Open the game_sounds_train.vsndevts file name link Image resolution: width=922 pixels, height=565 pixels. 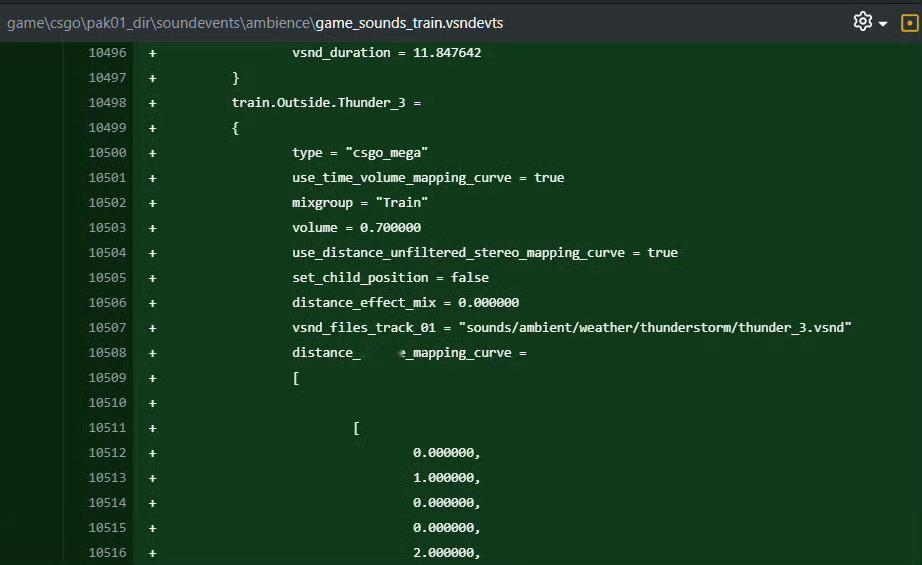click(x=409, y=23)
